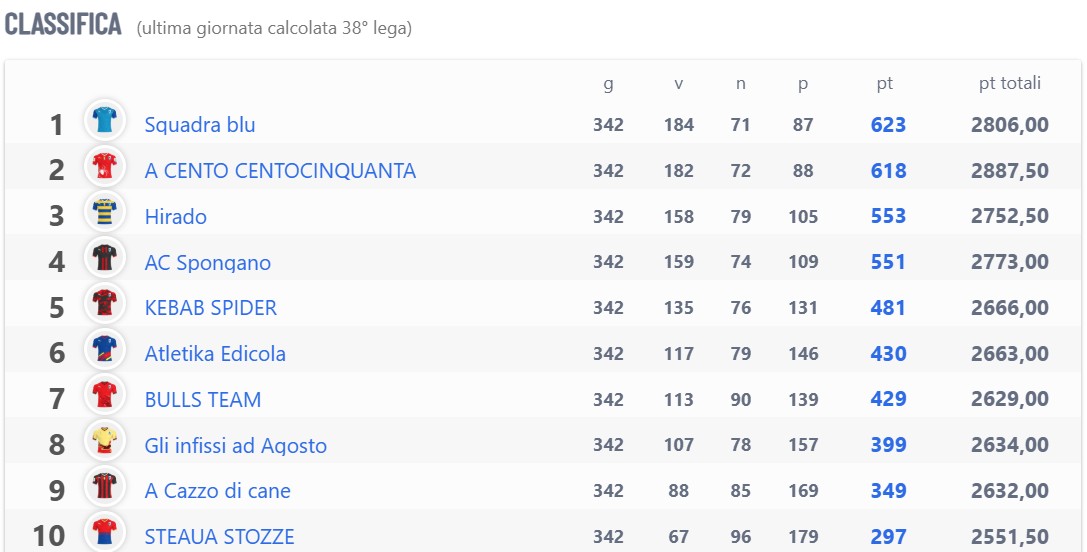Click the Atletika Edicola blue jersey icon

tap(105, 349)
